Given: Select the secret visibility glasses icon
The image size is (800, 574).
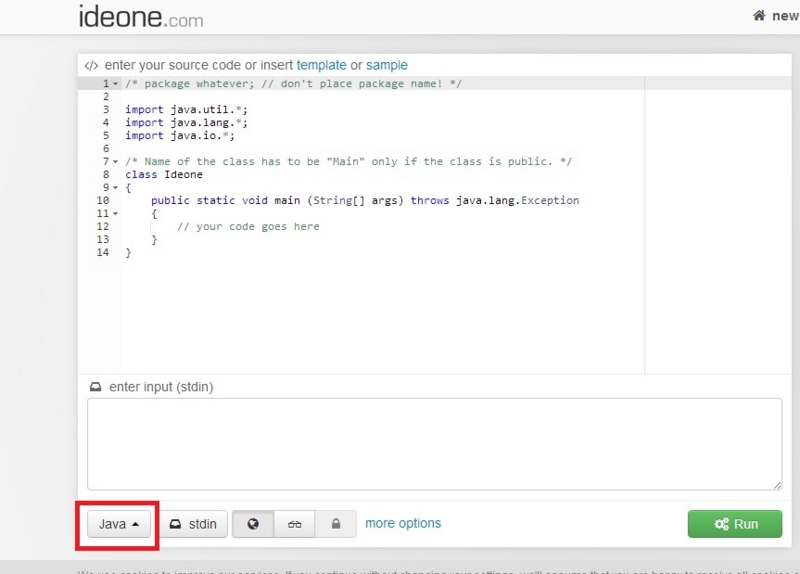Looking at the screenshot, I should point(294,524).
